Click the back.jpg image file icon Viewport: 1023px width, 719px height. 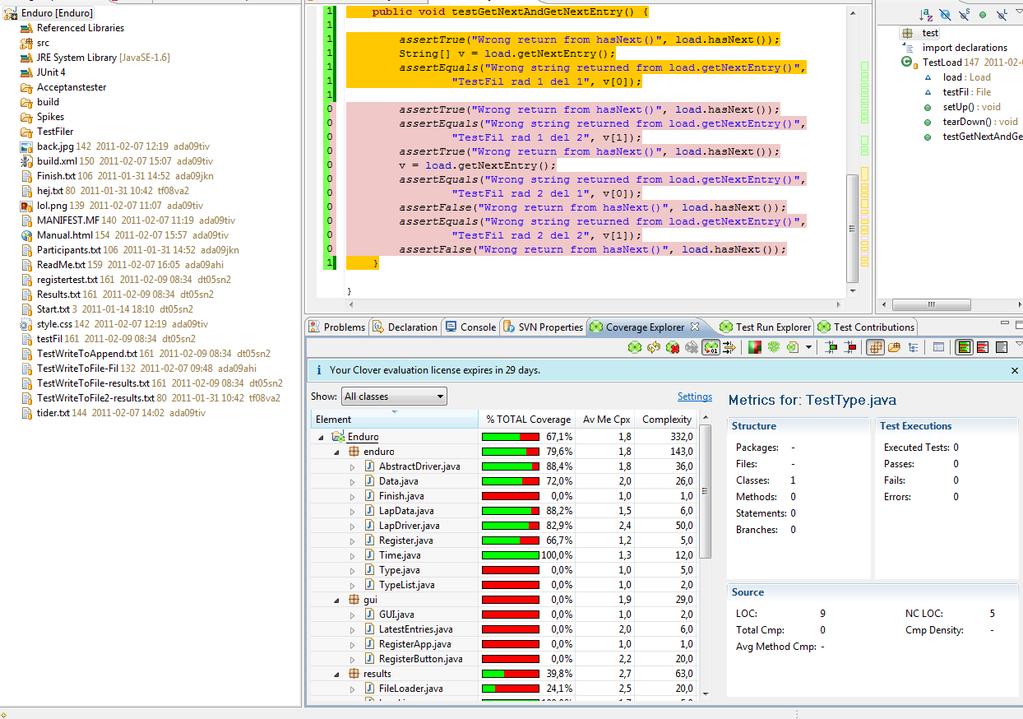tap(26, 147)
